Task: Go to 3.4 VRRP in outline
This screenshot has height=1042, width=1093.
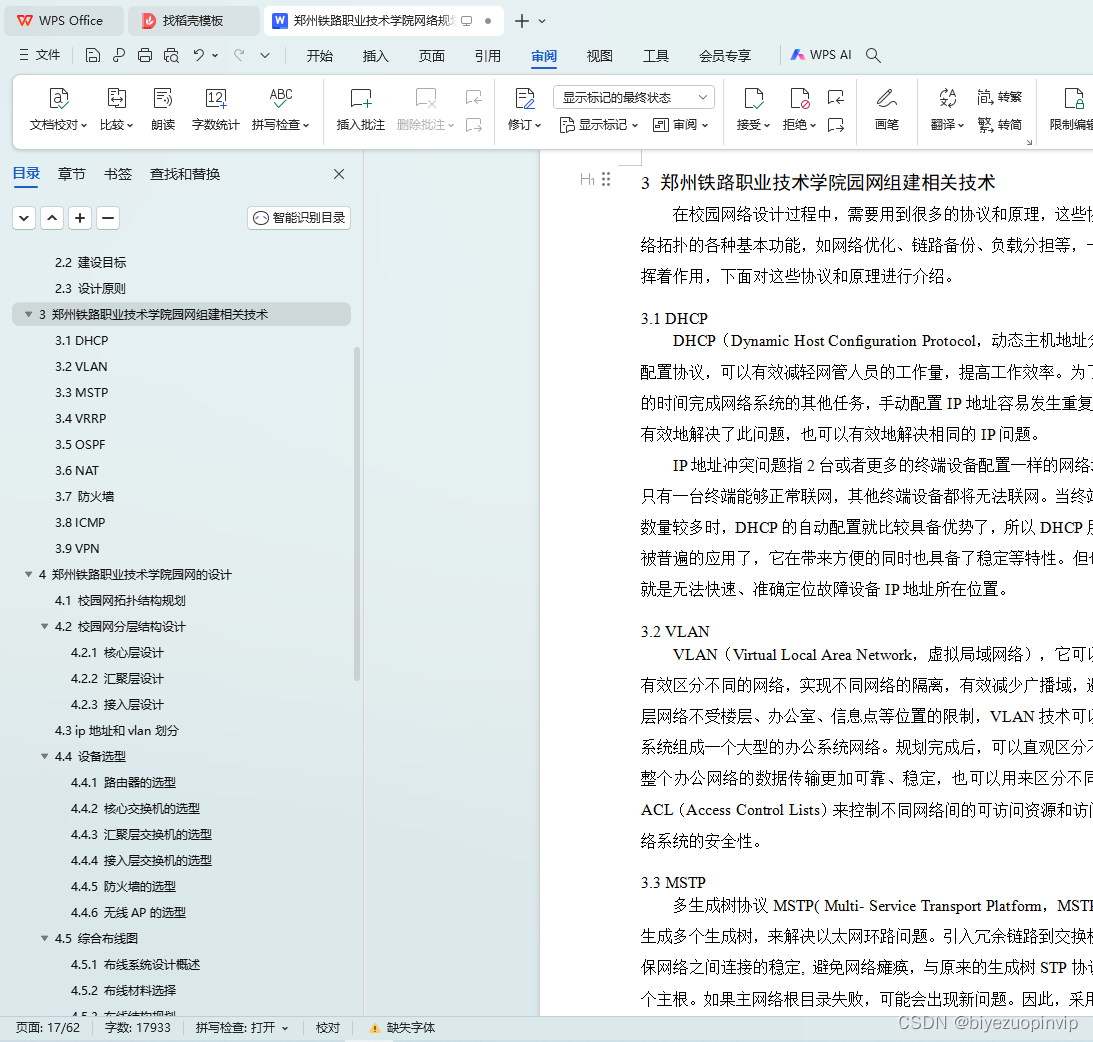Action: click(x=80, y=418)
